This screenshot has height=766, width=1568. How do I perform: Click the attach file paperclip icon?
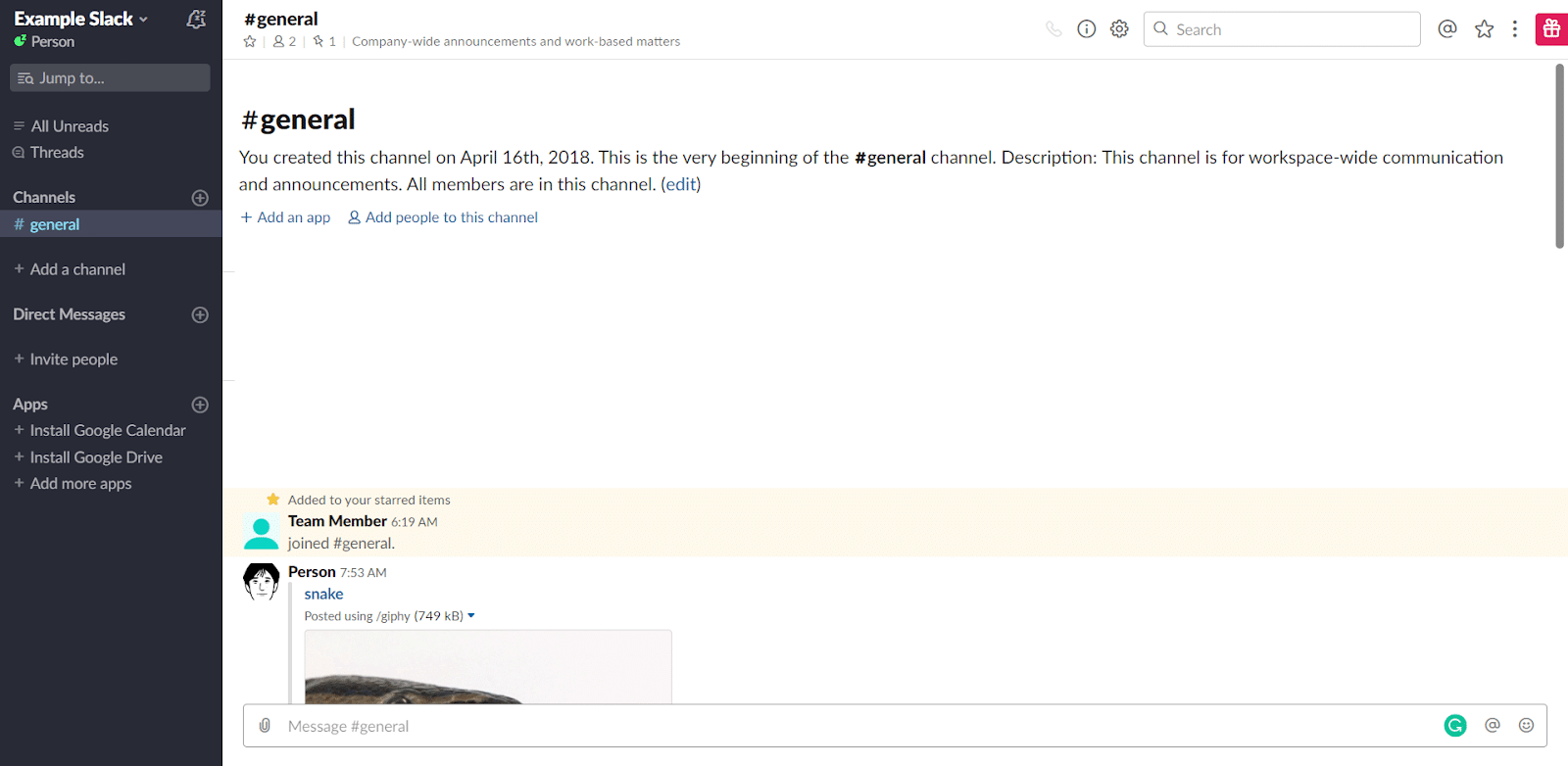click(x=265, y=726)
